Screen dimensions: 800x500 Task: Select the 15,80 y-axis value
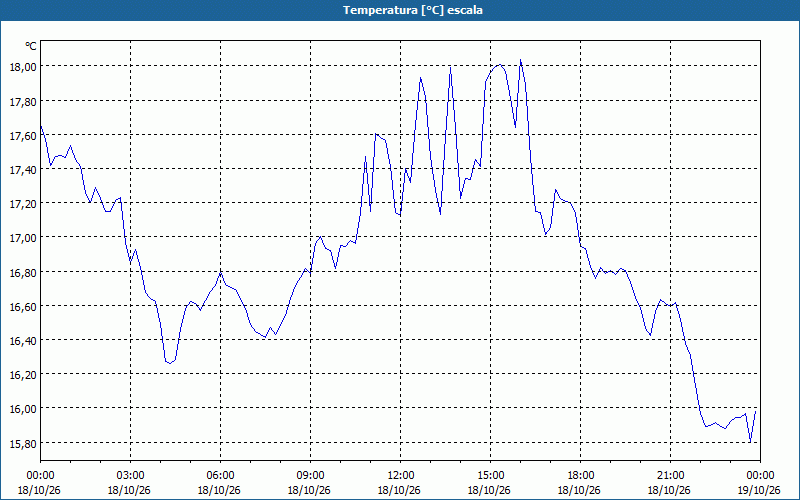click(23, 443)
